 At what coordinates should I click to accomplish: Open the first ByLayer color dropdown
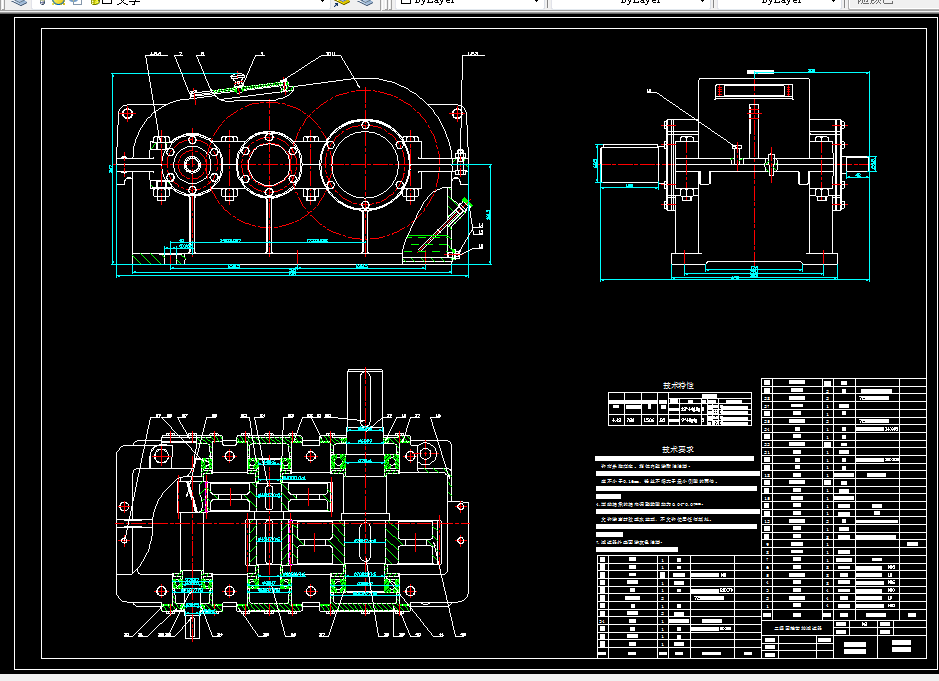[470, 2]
